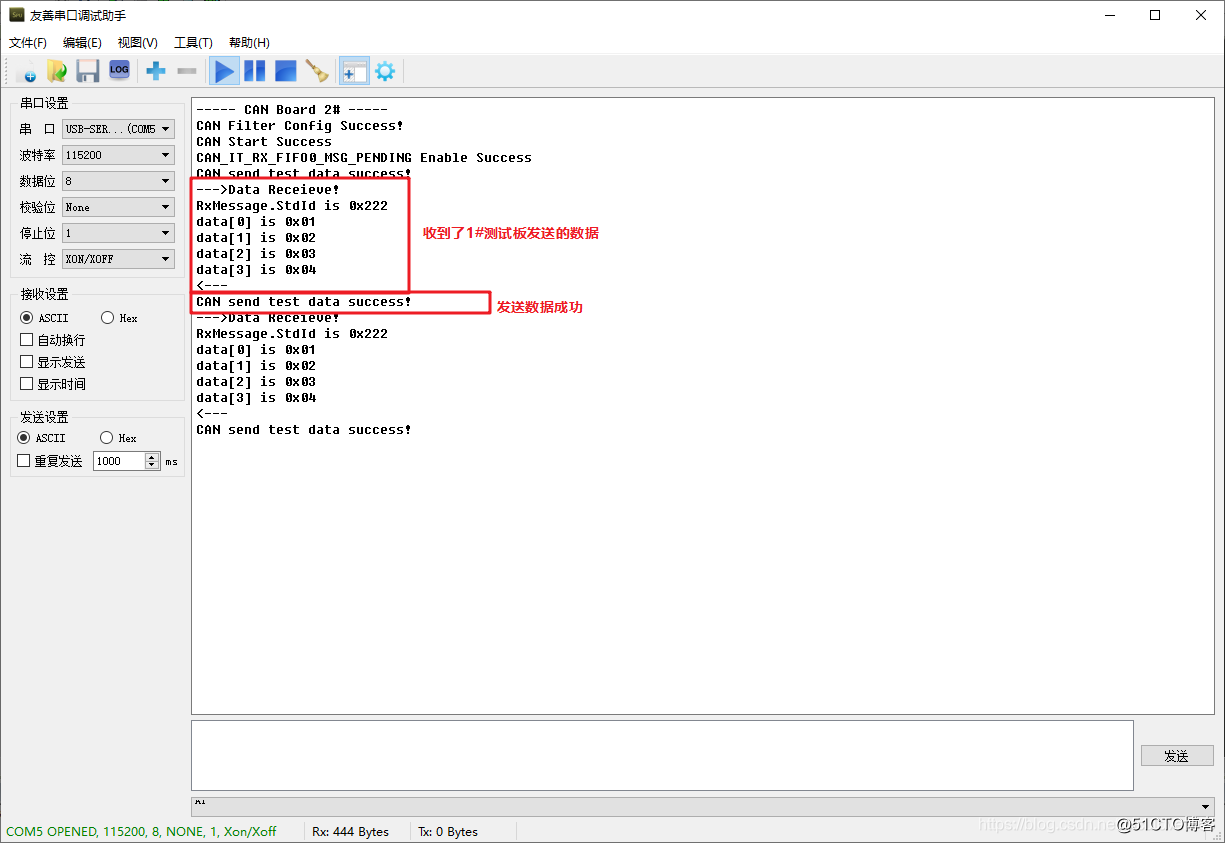Image resolution: width=1225 pixels, height=843 pixels.
Task: Save data with the floppy disk icon
Action: pyautogui.click(x=88, y=71)
